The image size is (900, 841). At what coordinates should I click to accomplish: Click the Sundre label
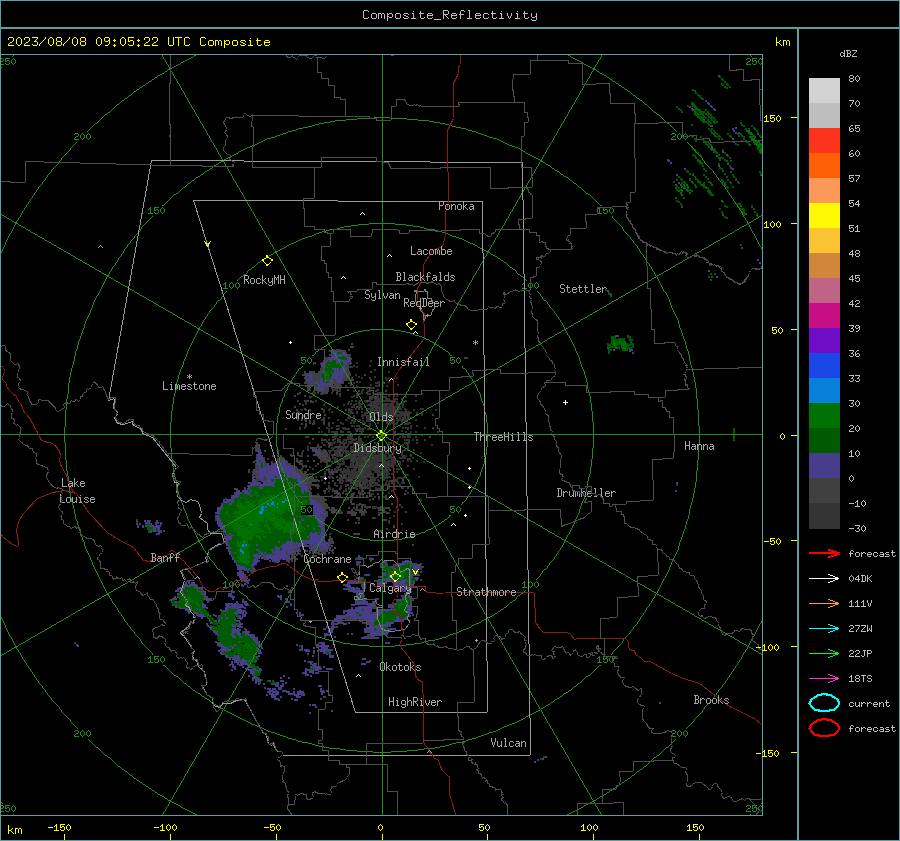[304, 414]
